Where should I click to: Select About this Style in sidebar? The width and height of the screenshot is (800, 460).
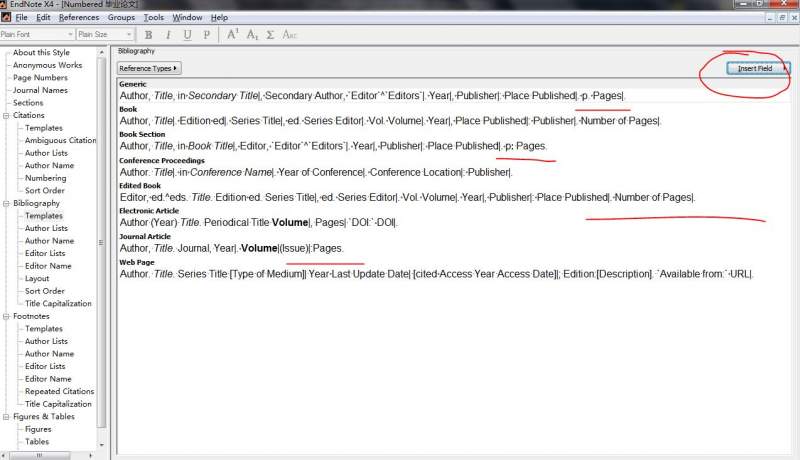[41, 53]
